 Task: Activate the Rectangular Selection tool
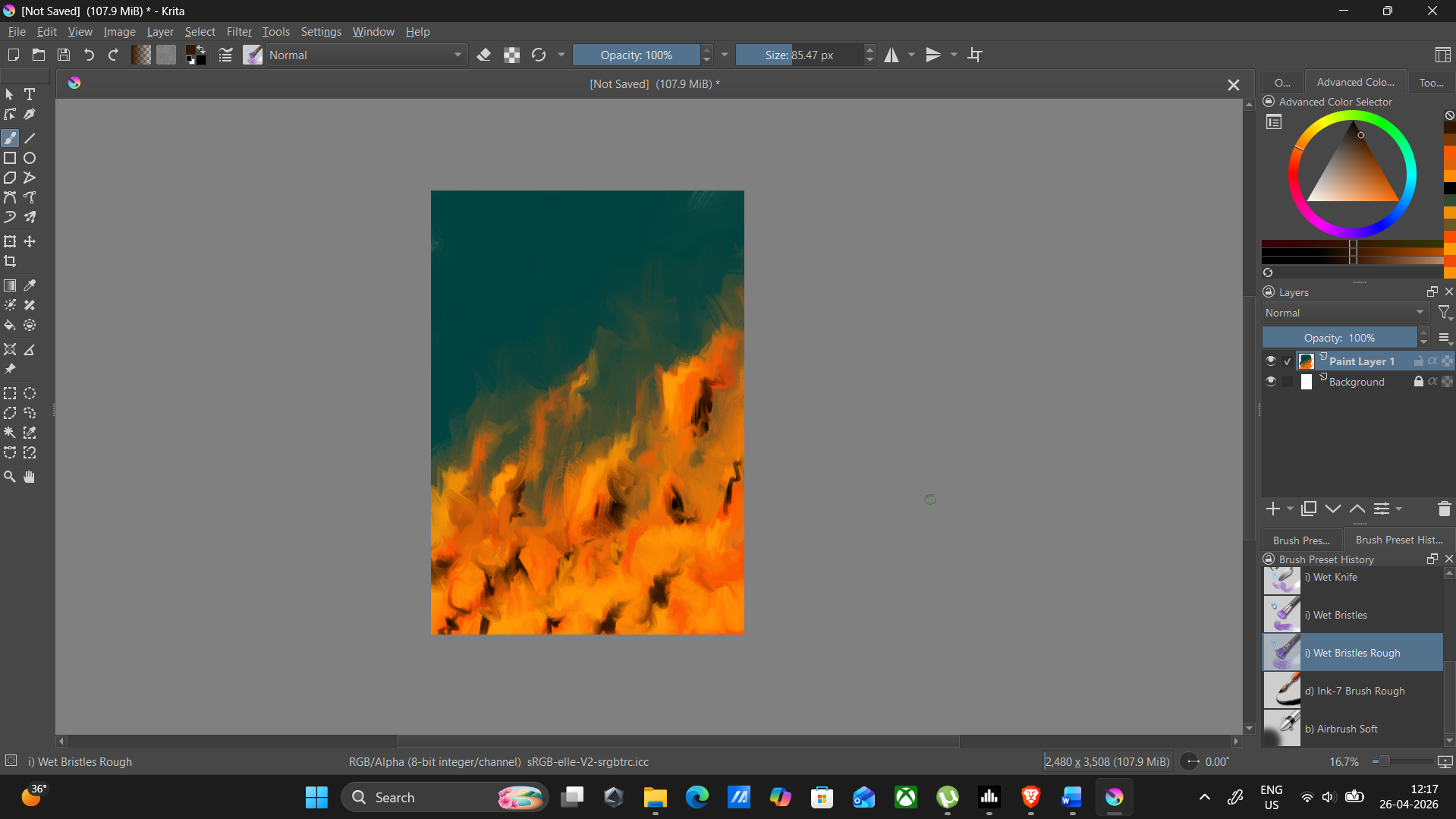10,393
